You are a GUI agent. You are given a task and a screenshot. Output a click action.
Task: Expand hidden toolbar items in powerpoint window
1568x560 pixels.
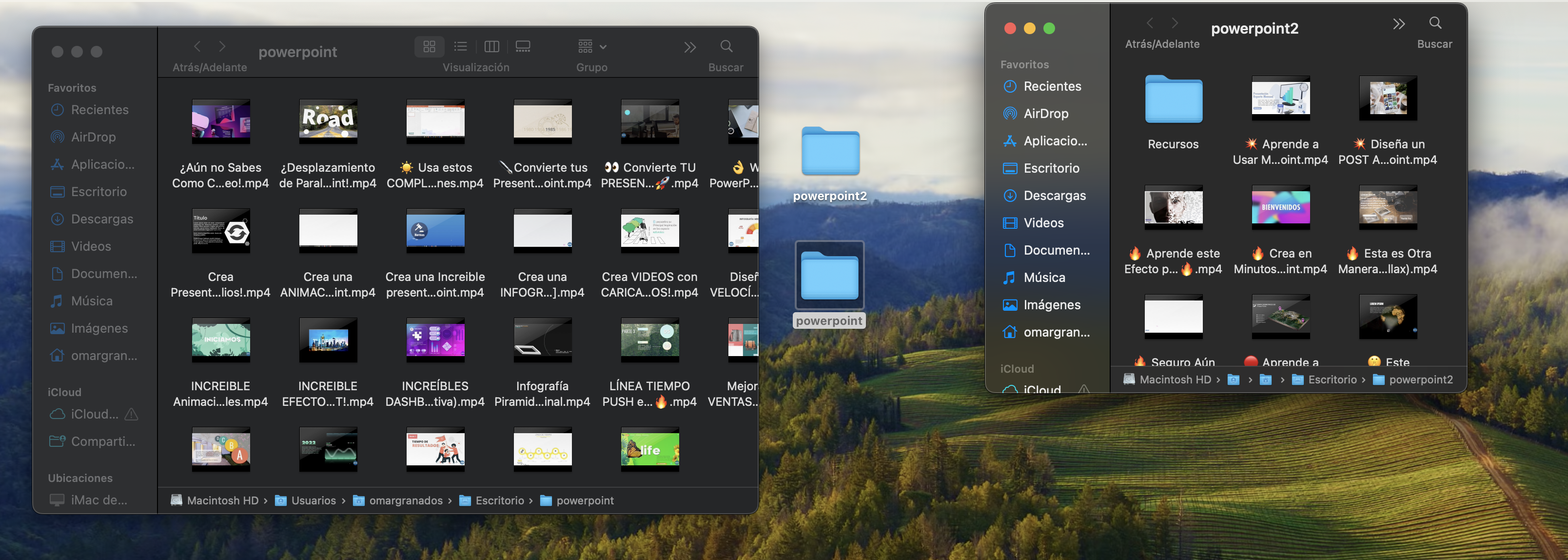[x=689, y=47]
